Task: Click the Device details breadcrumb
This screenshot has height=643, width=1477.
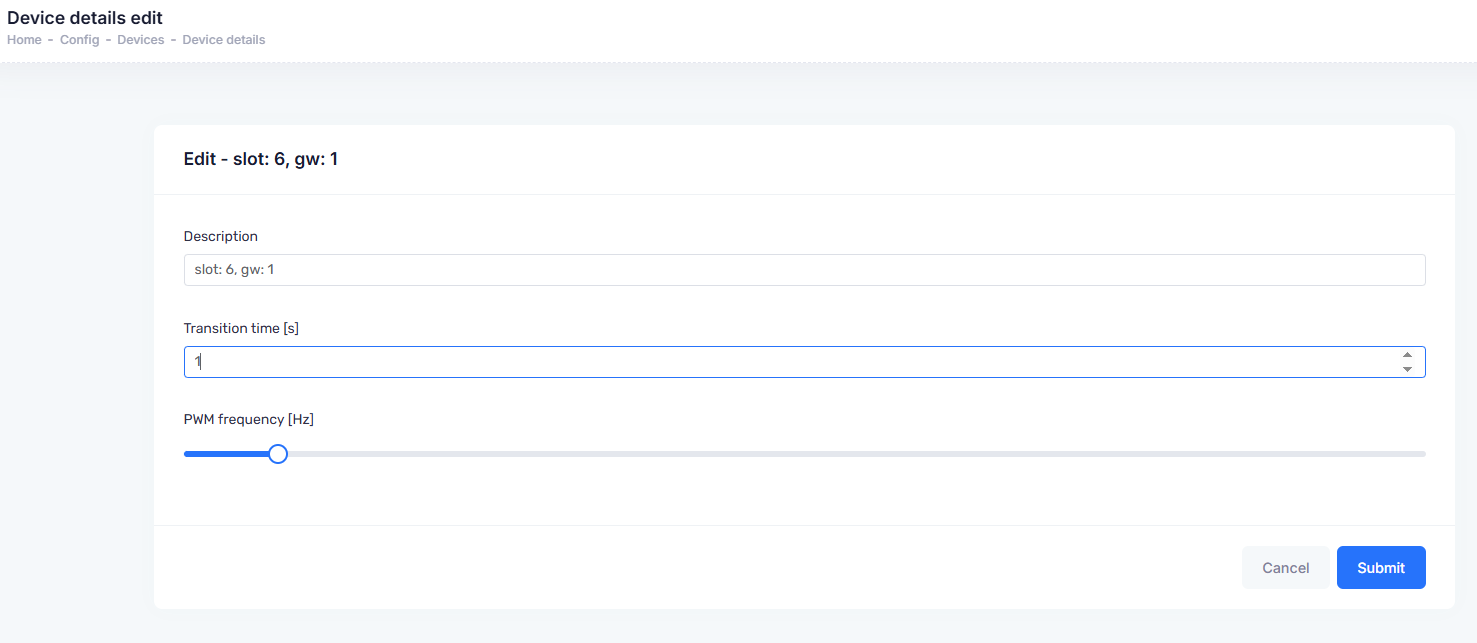Action: pos(224,40)
